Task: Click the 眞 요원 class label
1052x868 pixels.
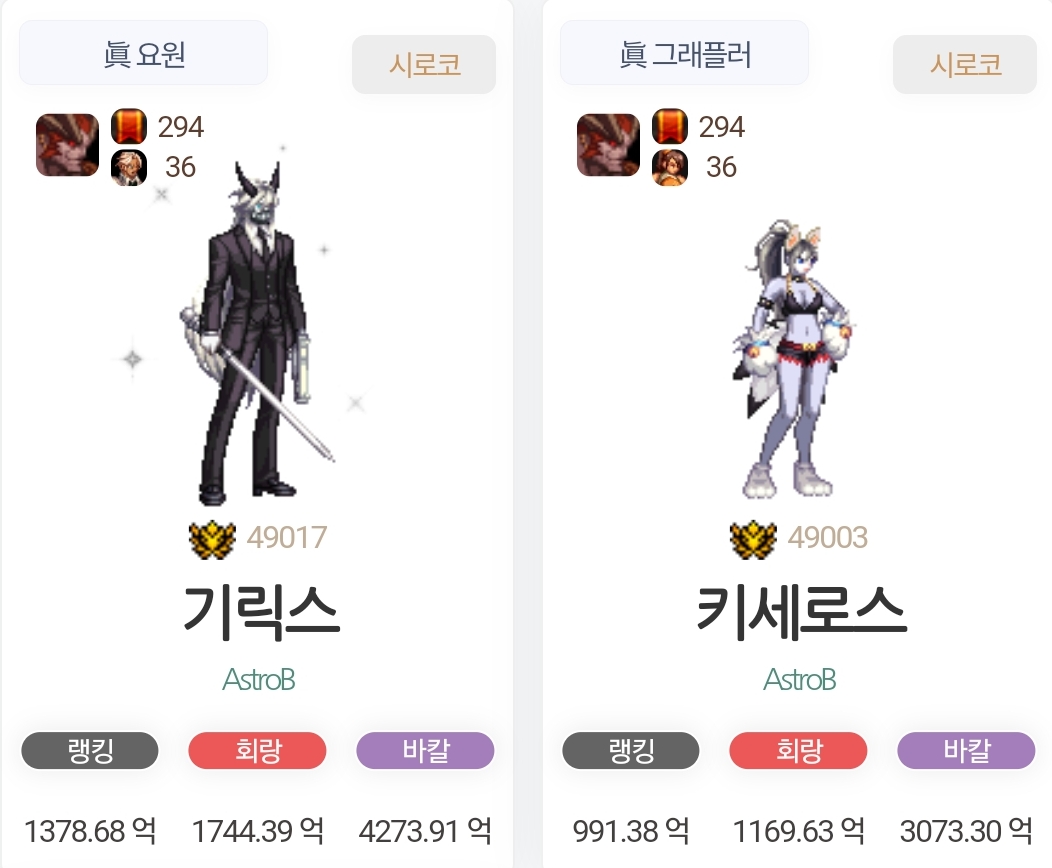Action: click(x=144, y=53)
